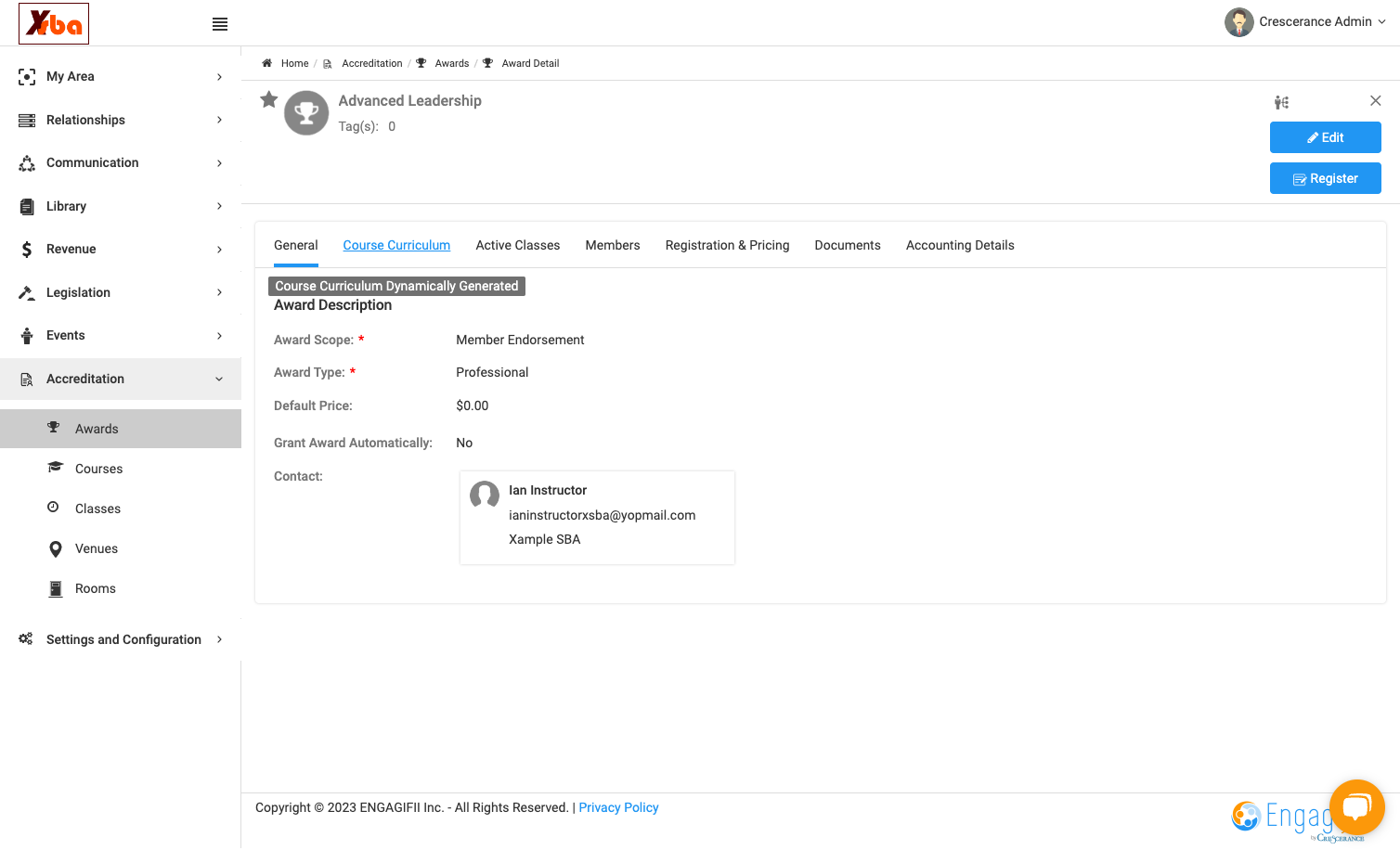
Task: Click the Legislation gavel icon
Action: click(27, 293)
